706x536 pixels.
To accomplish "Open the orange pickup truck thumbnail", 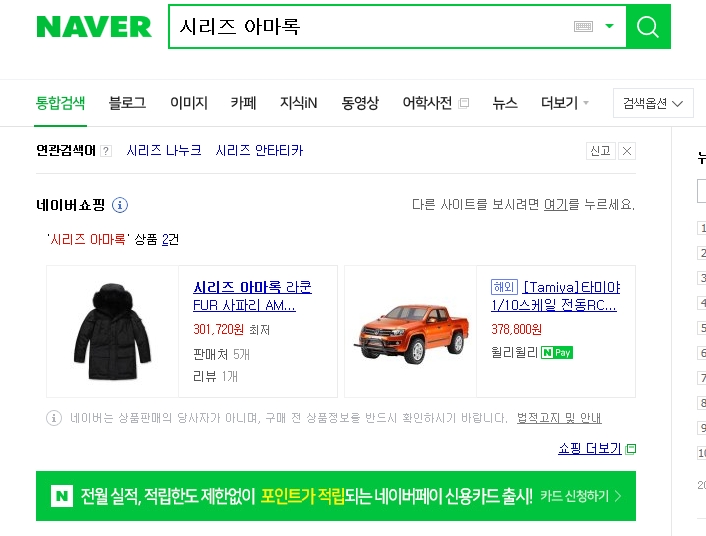I will pyautogui.click(x=411, y=331).
